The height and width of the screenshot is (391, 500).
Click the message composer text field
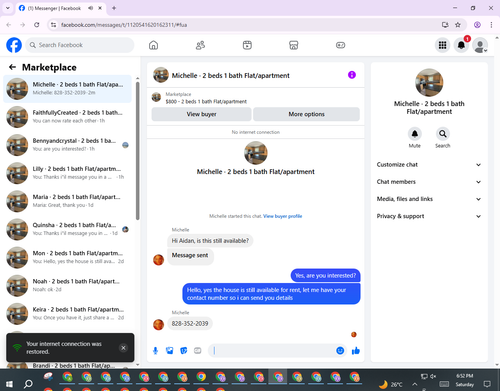[x=273, y=351]
